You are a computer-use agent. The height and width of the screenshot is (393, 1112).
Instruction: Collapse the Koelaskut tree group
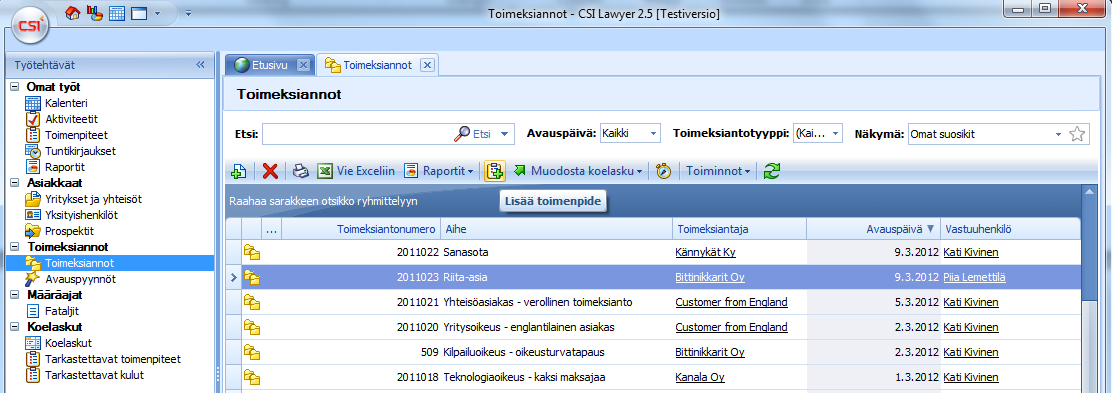click(x=14, y=327)
